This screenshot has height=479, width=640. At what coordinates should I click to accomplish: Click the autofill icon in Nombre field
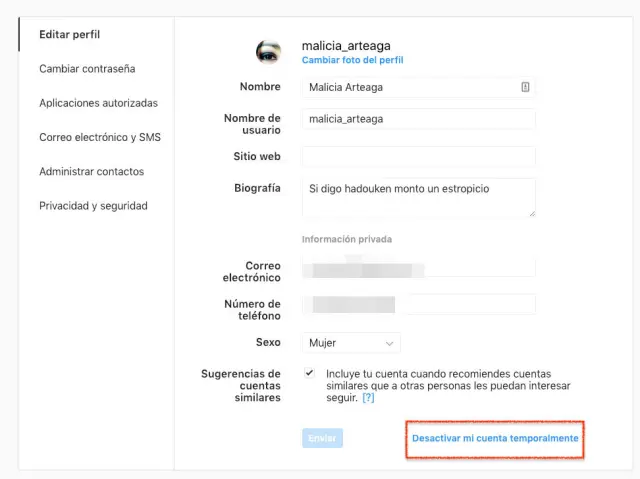(x=525, y=88)
